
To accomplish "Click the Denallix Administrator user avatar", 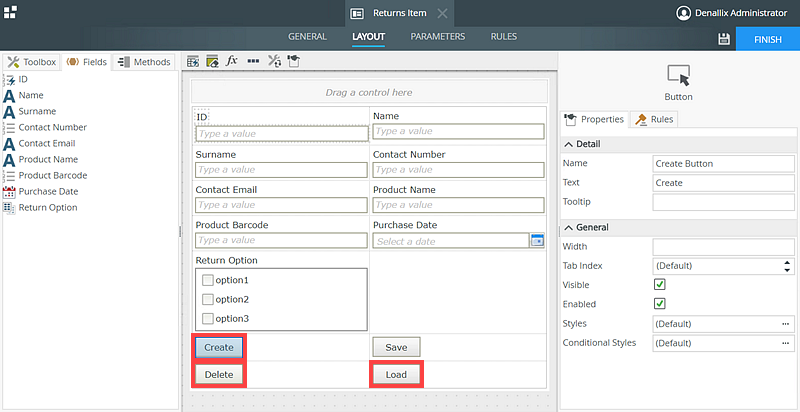I will 684,13.
